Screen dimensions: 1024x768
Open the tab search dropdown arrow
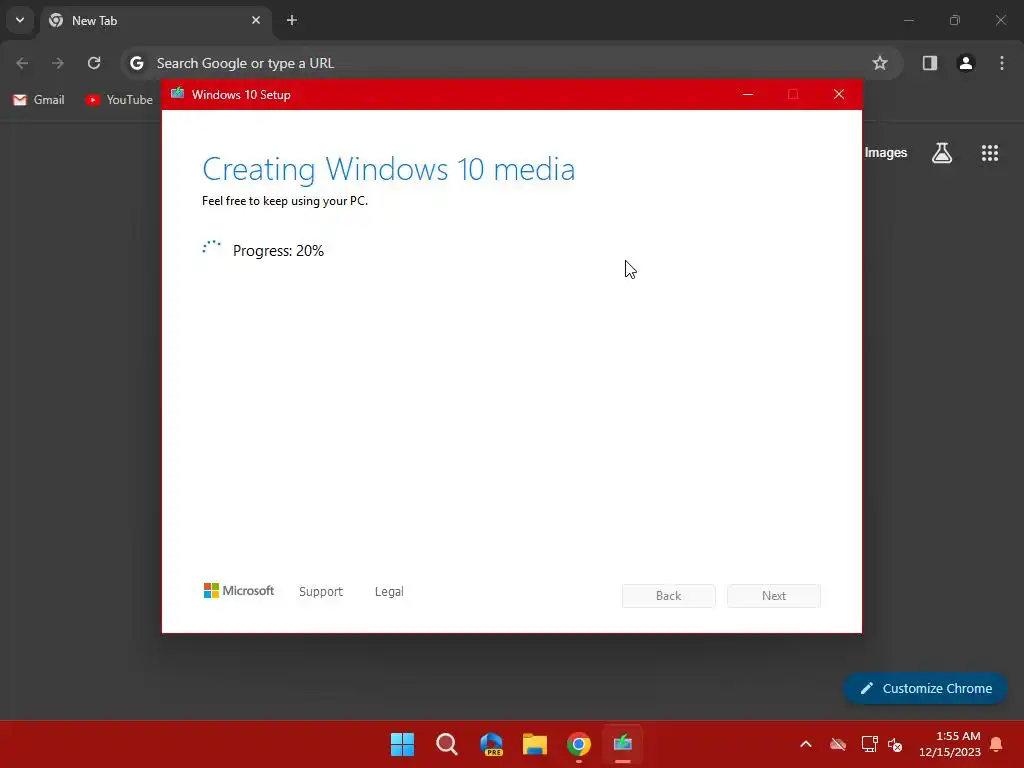click(20, 20)
